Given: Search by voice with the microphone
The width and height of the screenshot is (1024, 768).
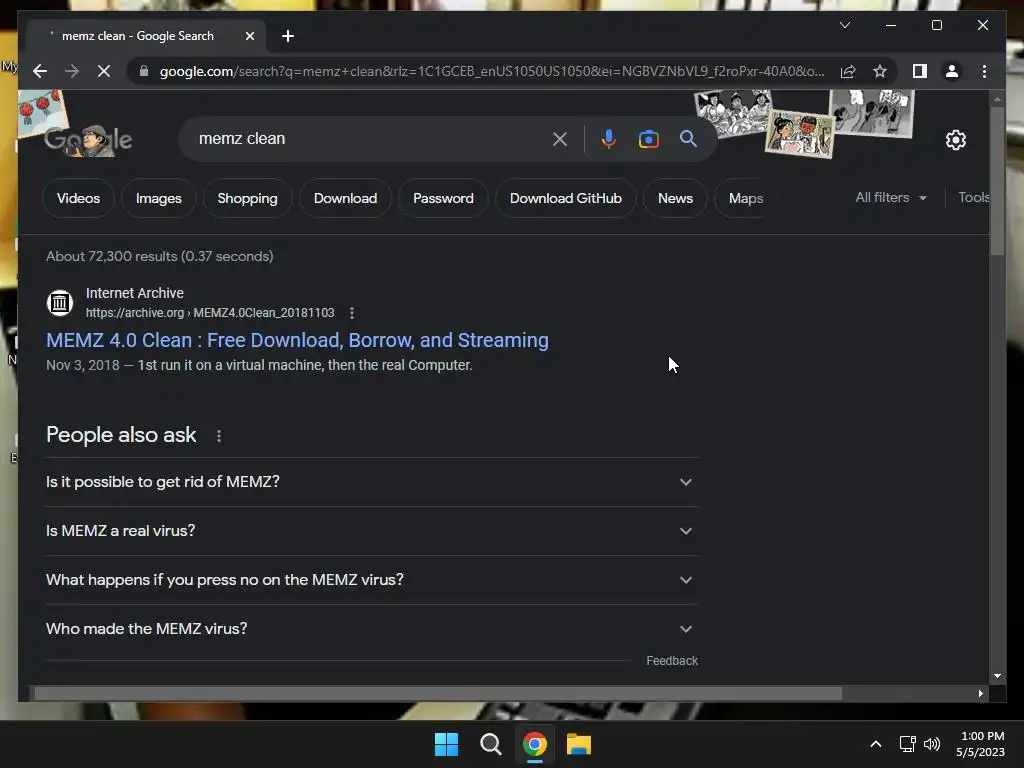Looking at the screenshot, I should (609, 138).
